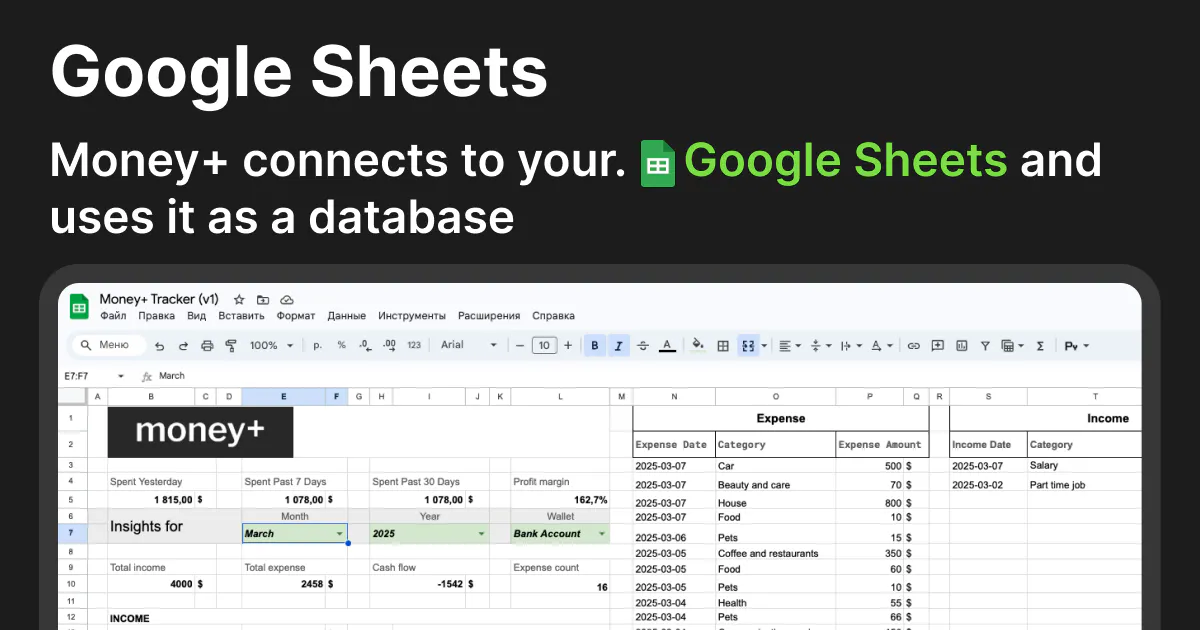This screenshot has height=630, width=1200.
Task: Open the Данные menu
Action: click(x=346, y=316)
